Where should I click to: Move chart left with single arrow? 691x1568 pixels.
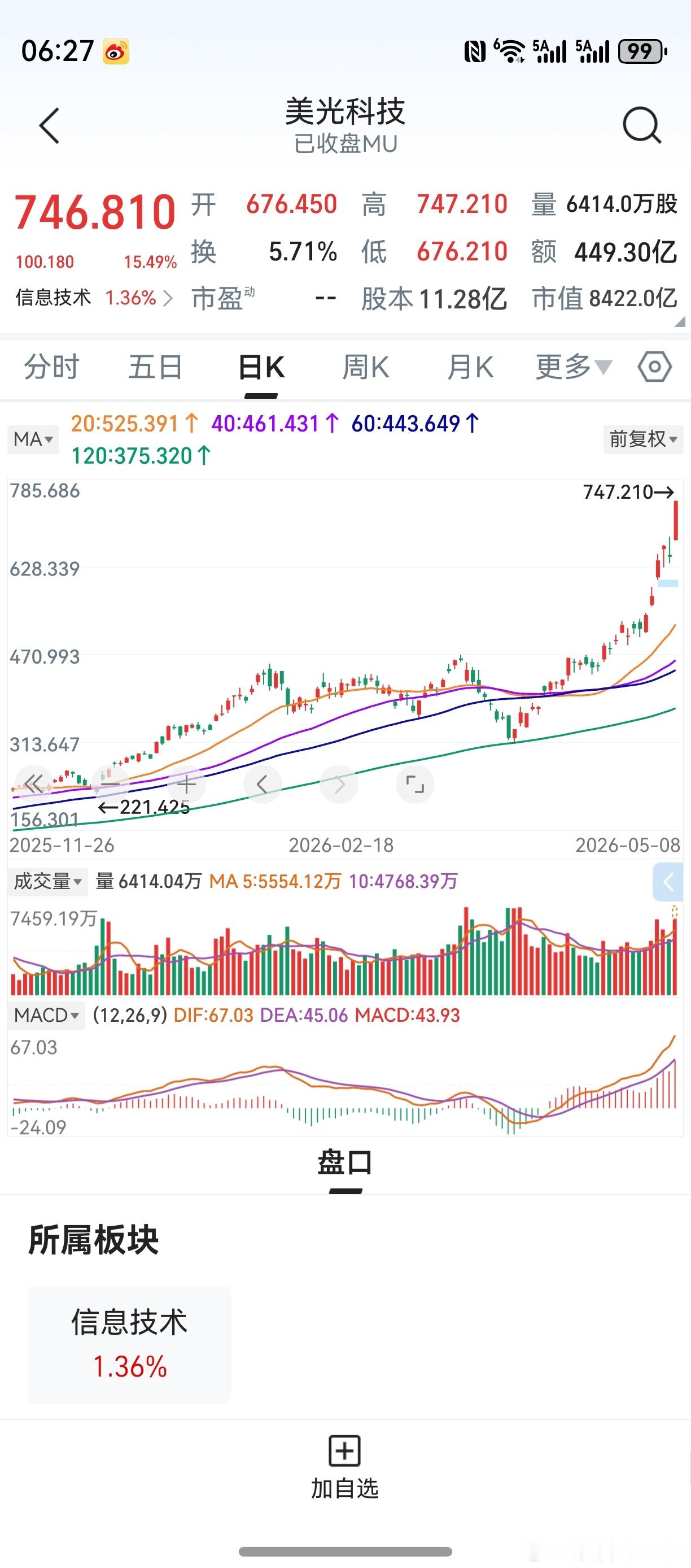(262, 784)
